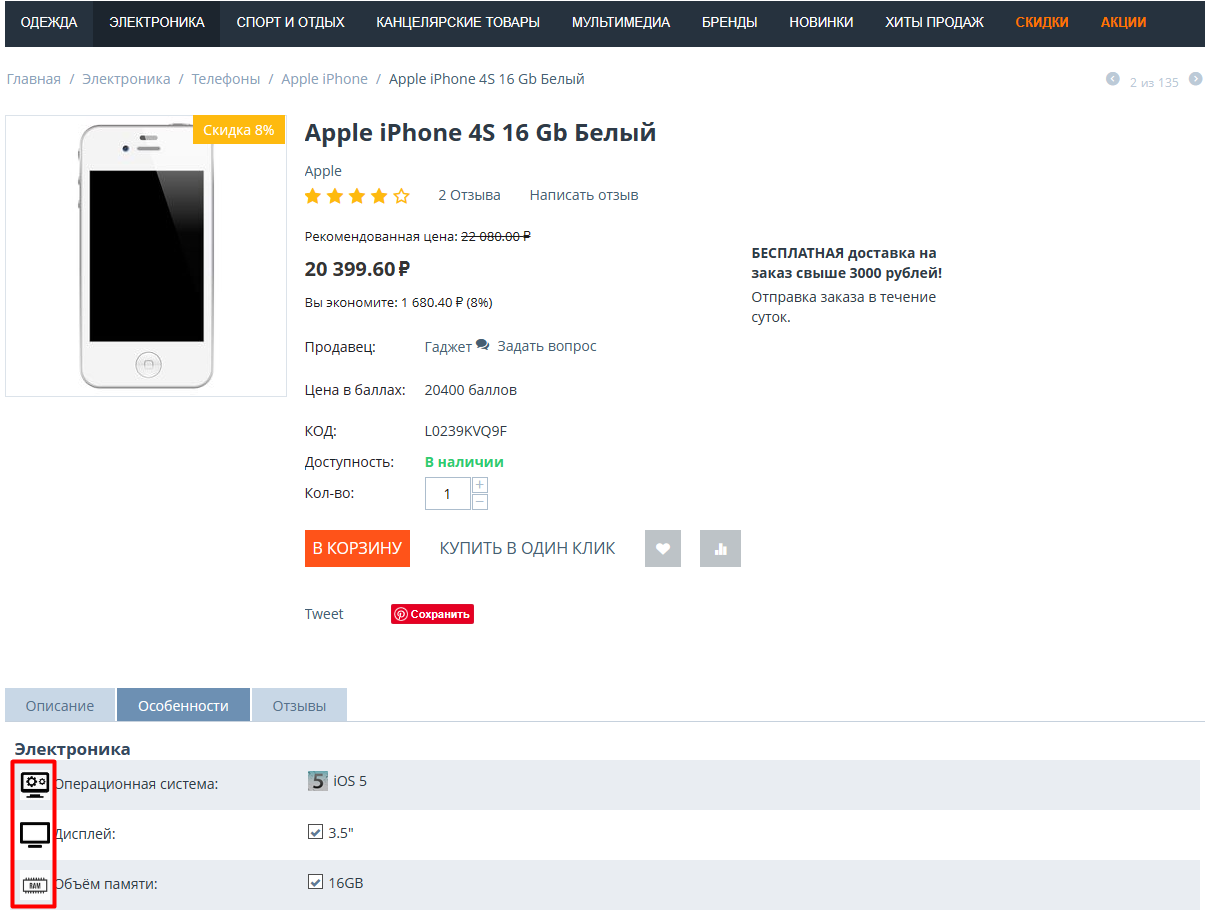Add to cart with В корзину
The height and width of the screenshot is (911, 1208).
coord(357,548)
